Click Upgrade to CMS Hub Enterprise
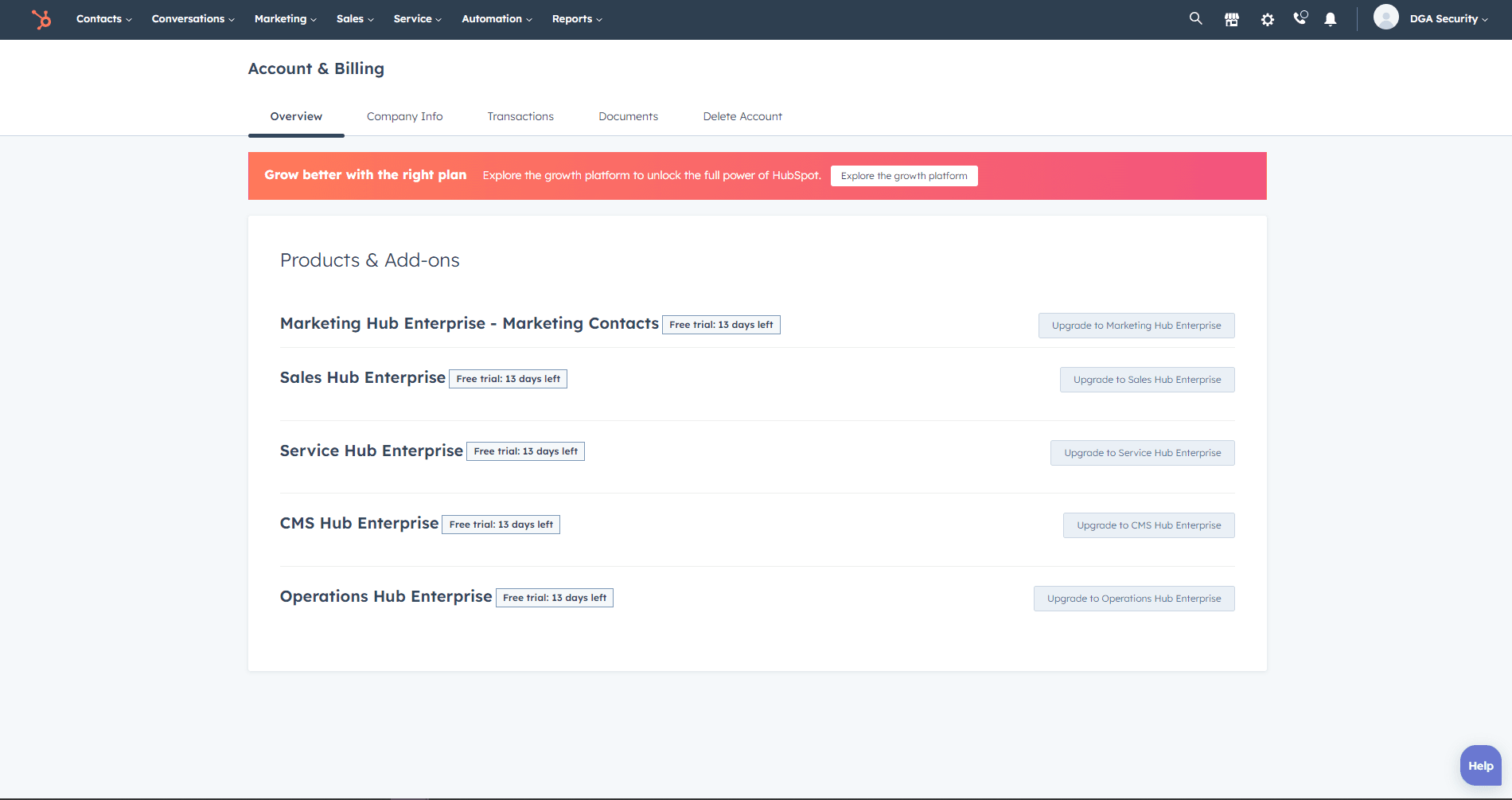The width and height of the screenshot is (1512, 800). coord(1148,525)
